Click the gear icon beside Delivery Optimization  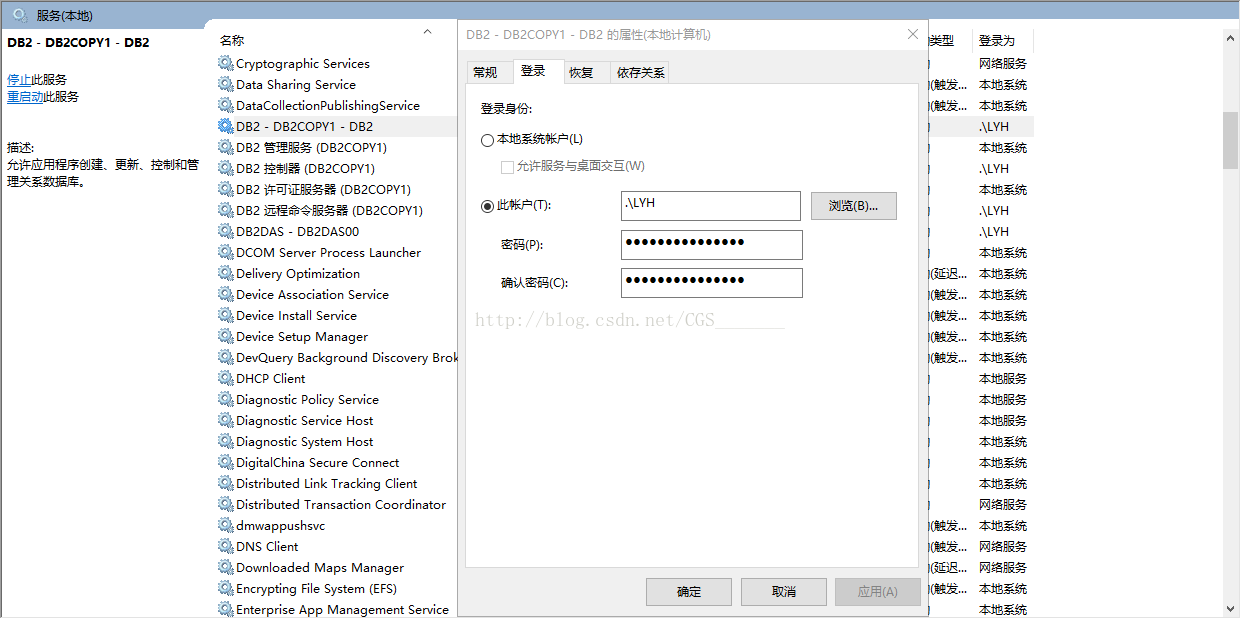pos(226,273)
